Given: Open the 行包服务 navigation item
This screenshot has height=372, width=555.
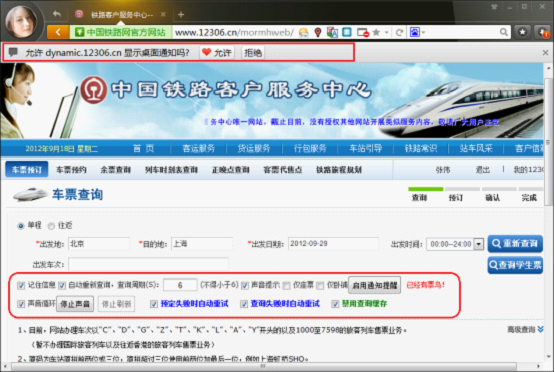Looking at the screenshot, I should tap(310, 148).
